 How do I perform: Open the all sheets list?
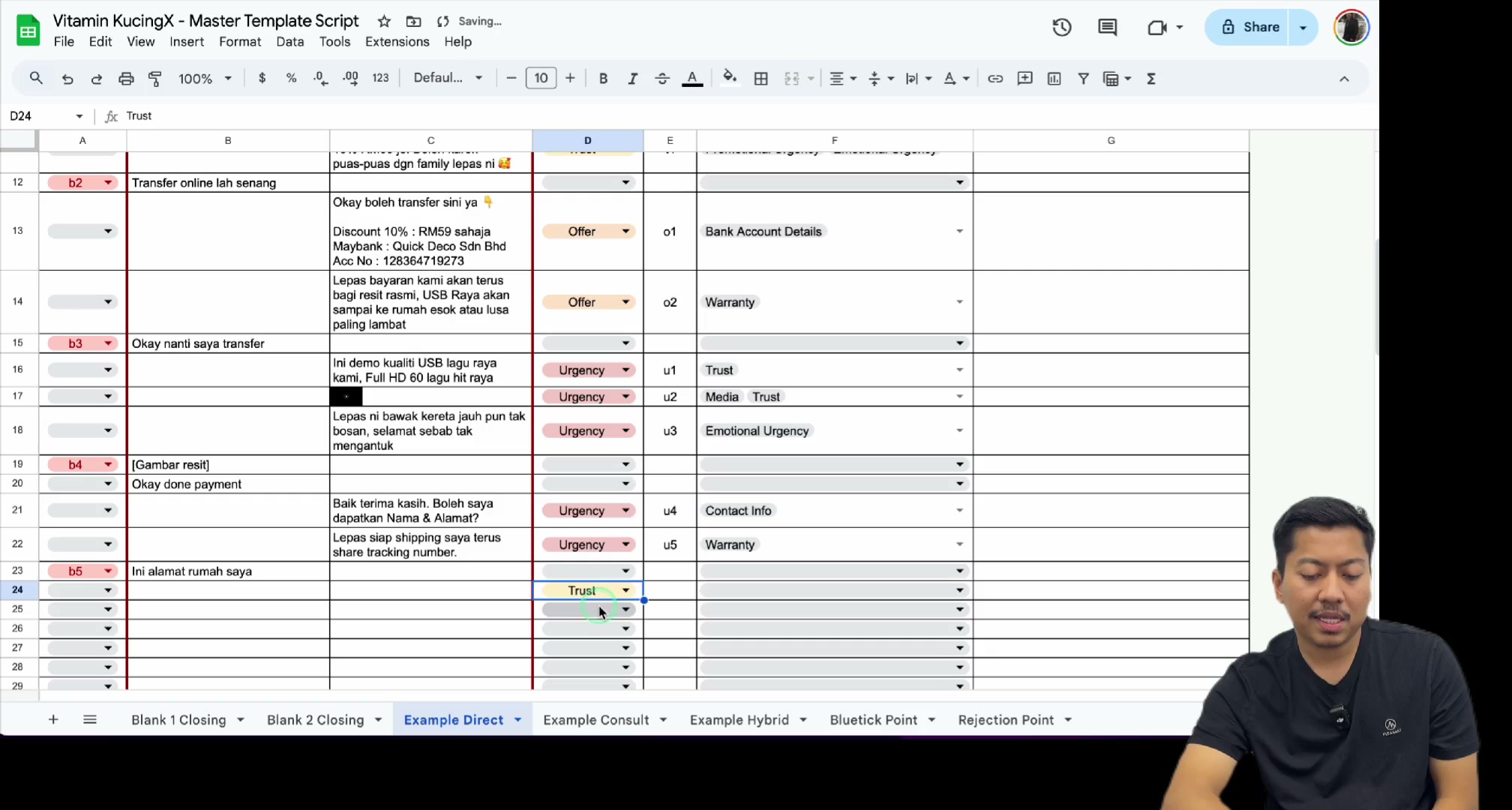pos(90,719)
